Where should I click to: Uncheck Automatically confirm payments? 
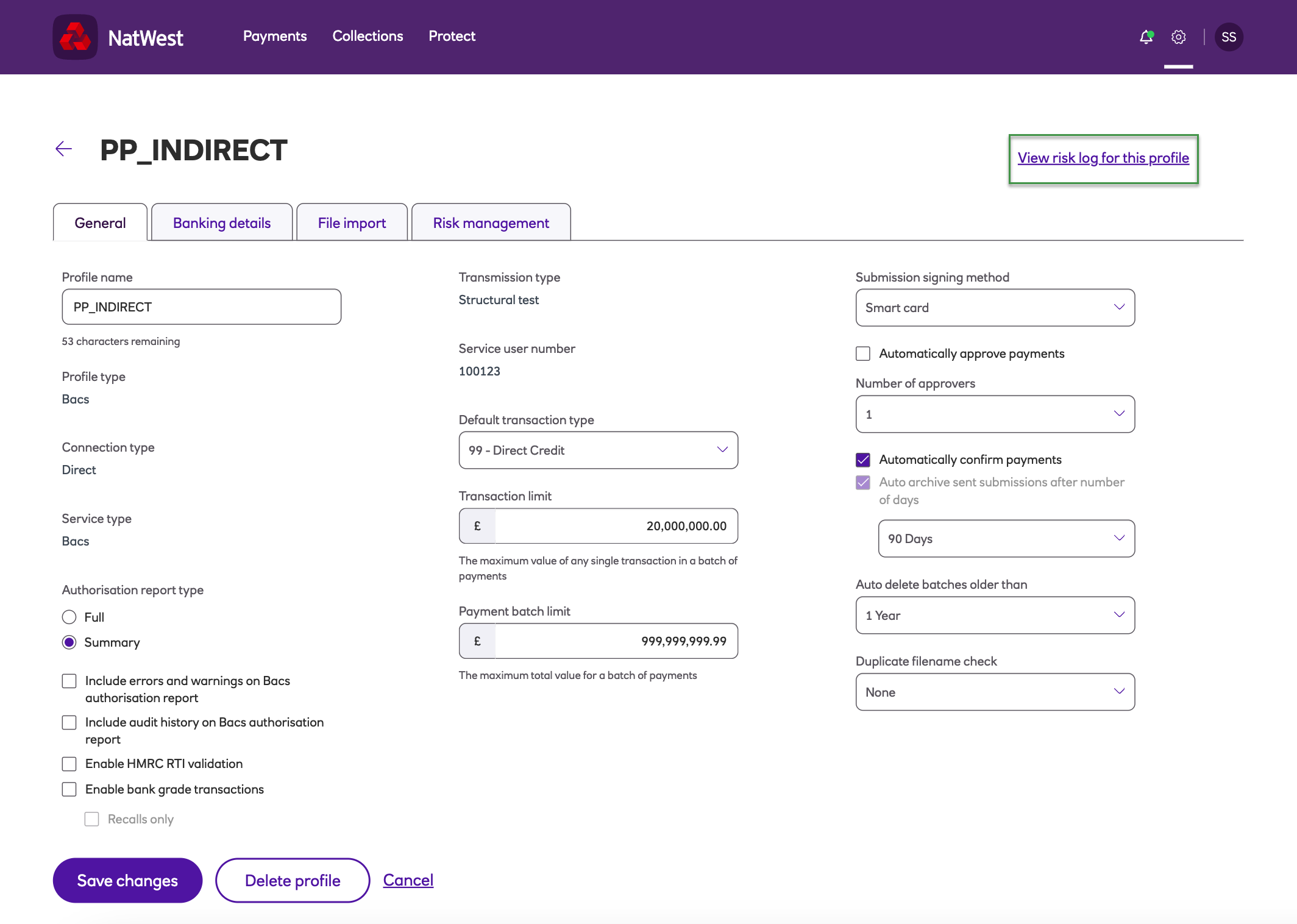pos(862,460)
